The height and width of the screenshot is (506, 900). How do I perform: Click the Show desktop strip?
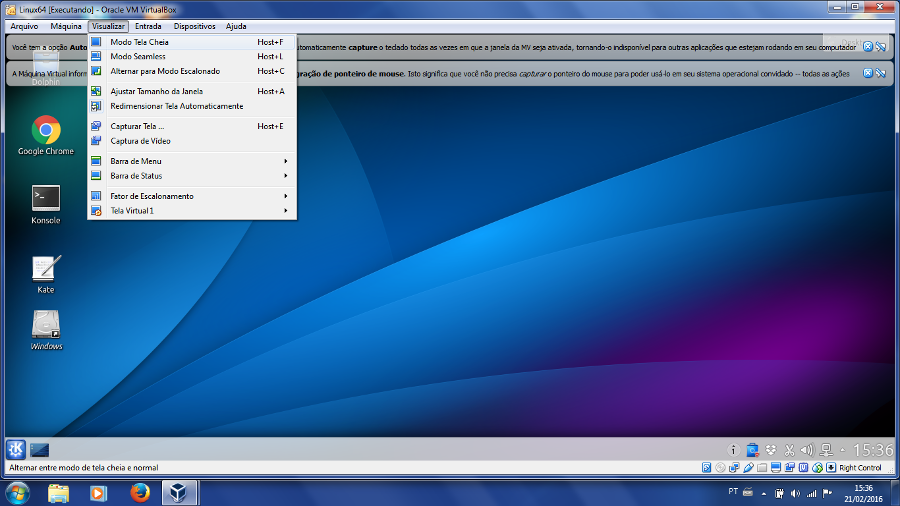tap(896, 493)
